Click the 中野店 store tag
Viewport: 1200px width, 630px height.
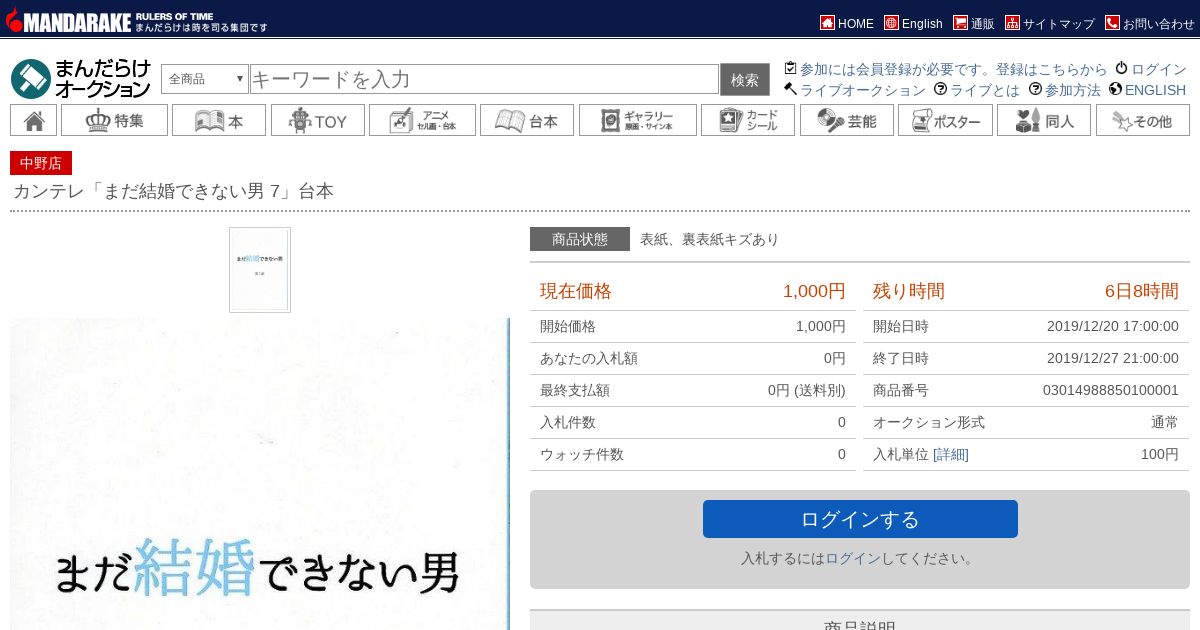coord(41,163)
